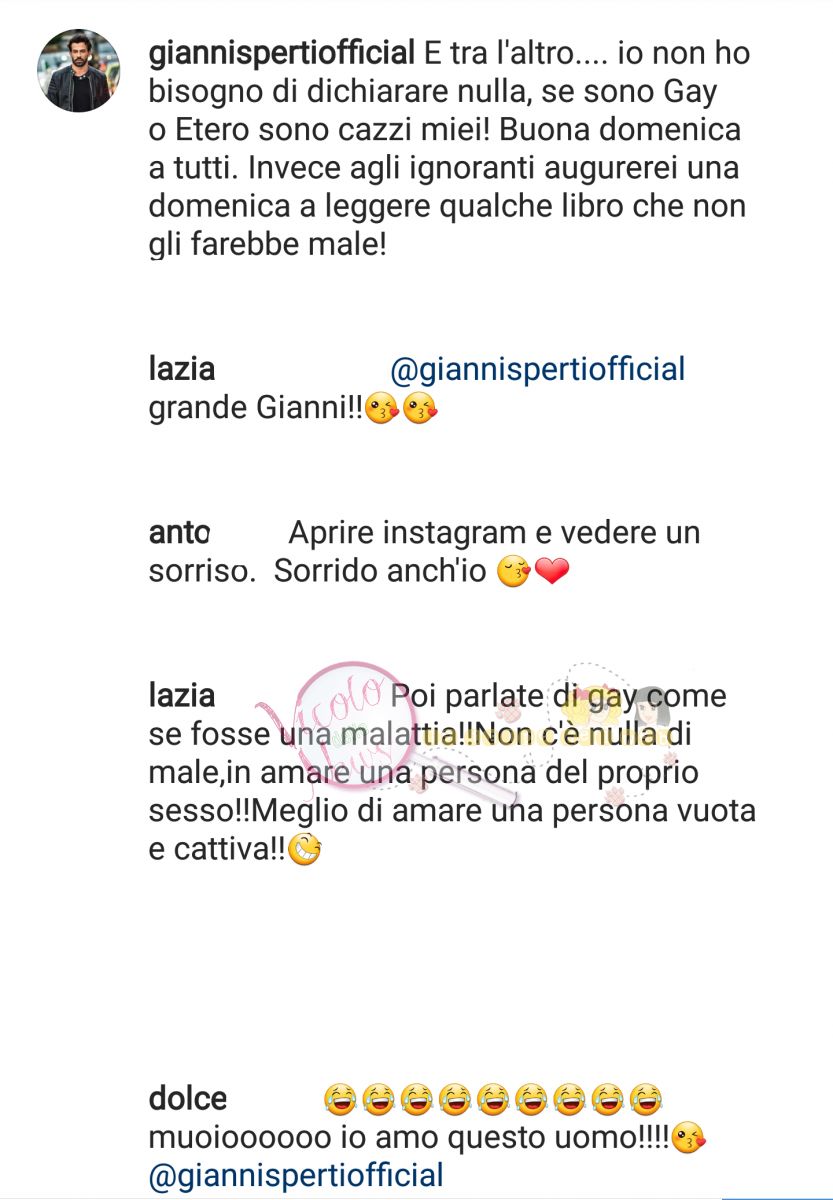Tap kiss emoji after 'questo uomo!!!!'
Image resolution: width=833 pixels, height=1200 pixels.
click(x=689, y=1138)
